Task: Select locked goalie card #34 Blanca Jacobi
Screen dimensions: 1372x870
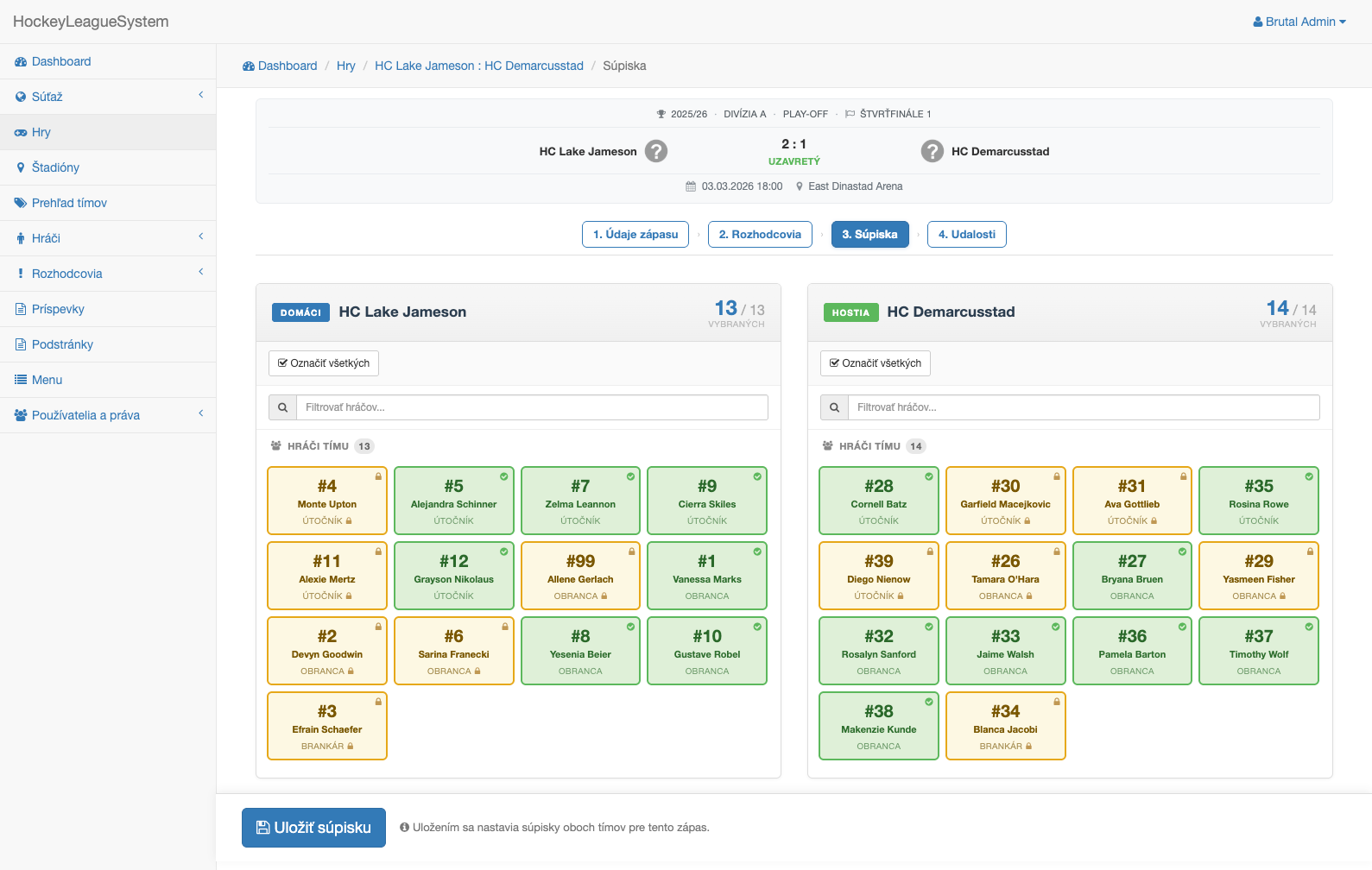Action: tap(1005, 726)
